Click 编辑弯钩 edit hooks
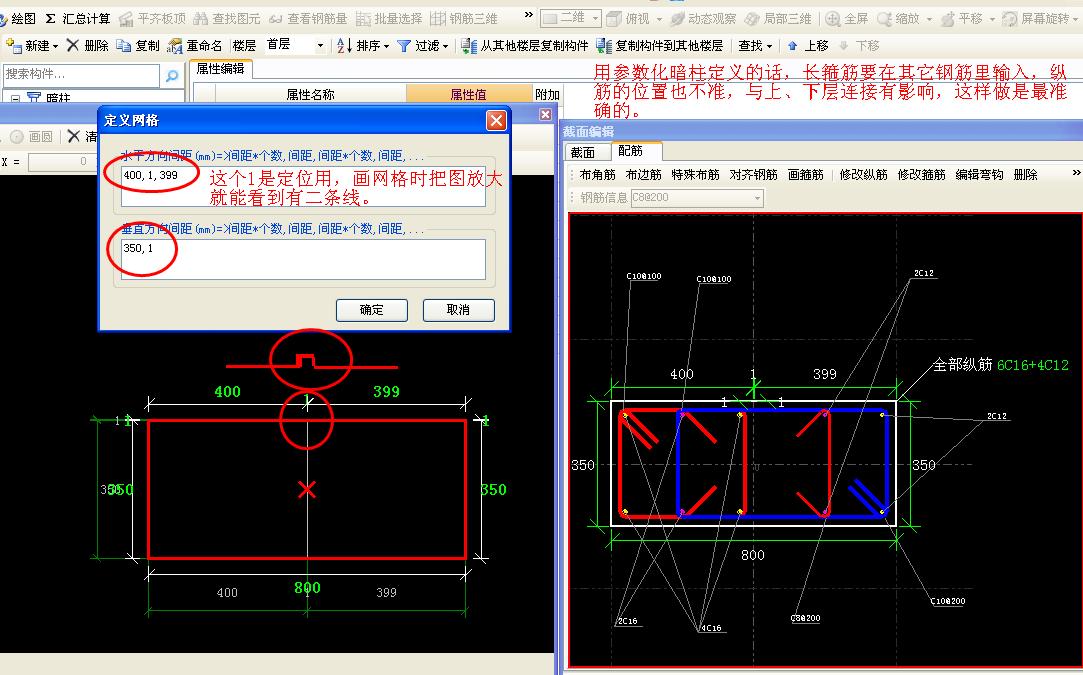The width and height of the screenshot is (1083, 675). click(x=979, y=175)
